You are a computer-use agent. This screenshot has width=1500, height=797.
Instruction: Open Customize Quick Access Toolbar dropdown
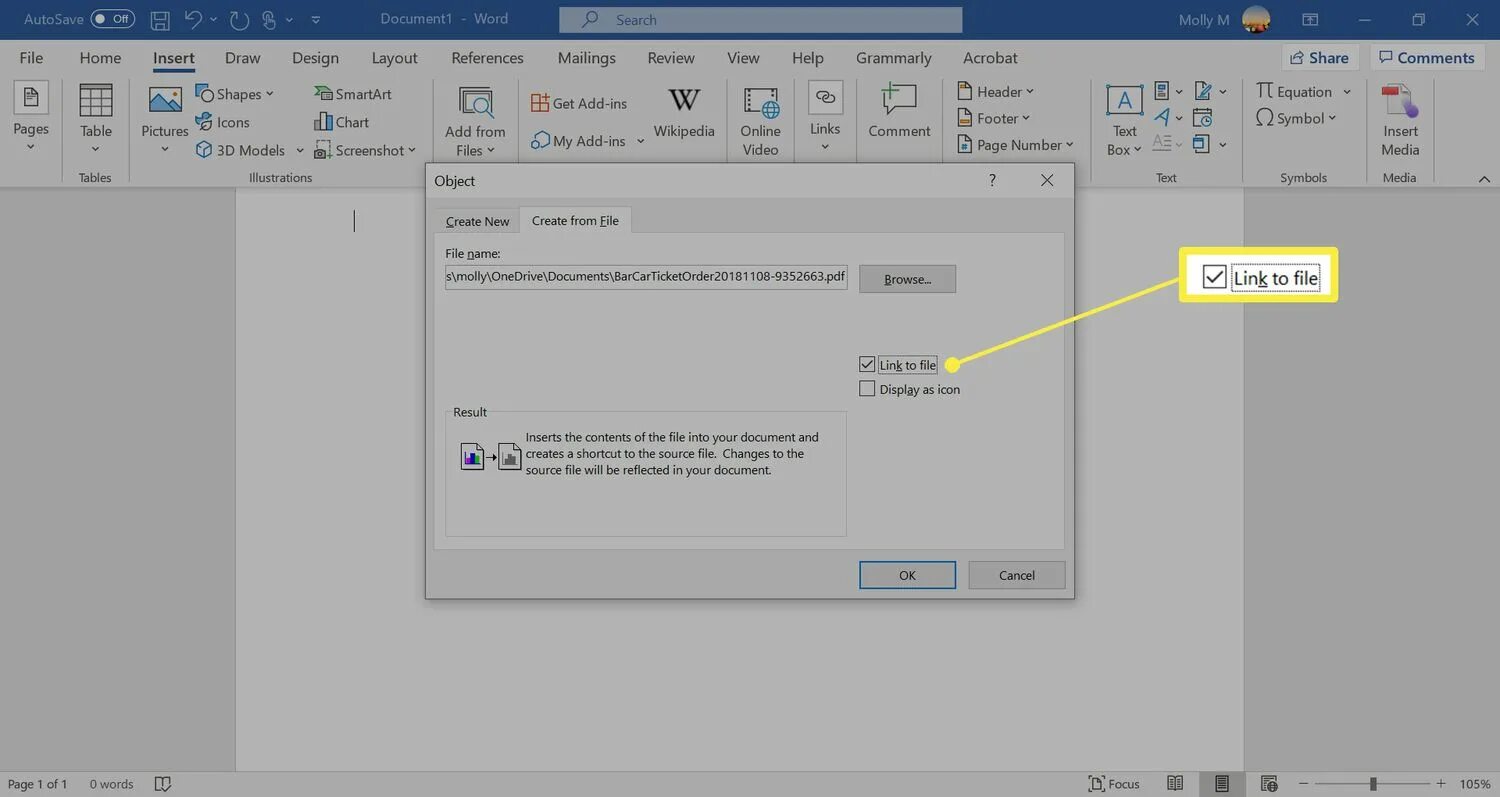(x=316, y=19)
